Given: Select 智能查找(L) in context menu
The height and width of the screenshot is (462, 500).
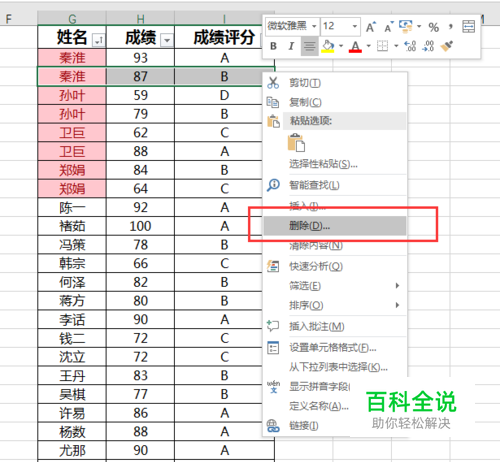Looking at the screenshot, I should pos(335,185).
